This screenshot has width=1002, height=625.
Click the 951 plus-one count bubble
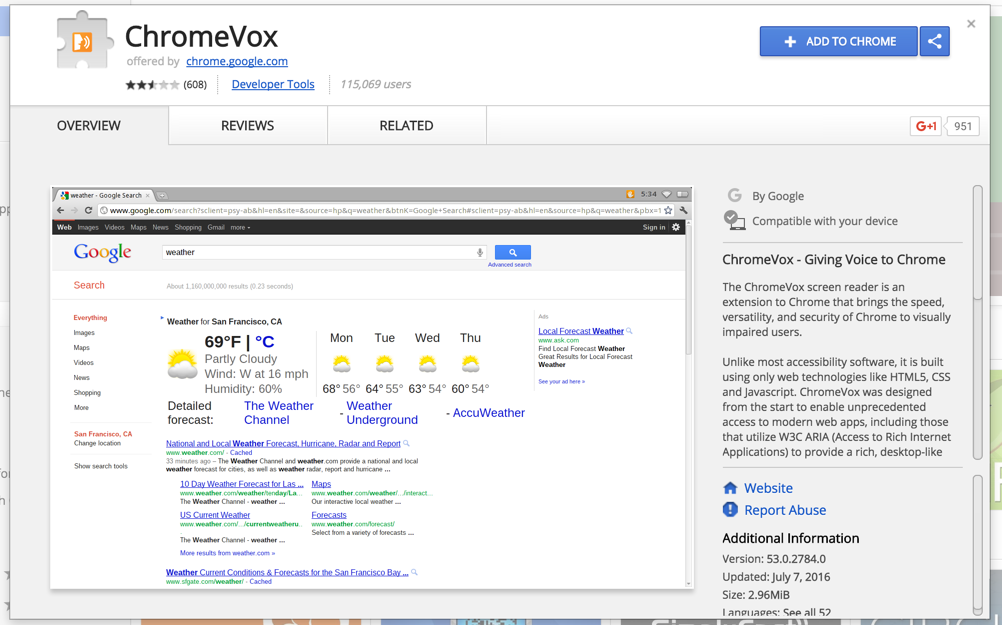point(962,126)
